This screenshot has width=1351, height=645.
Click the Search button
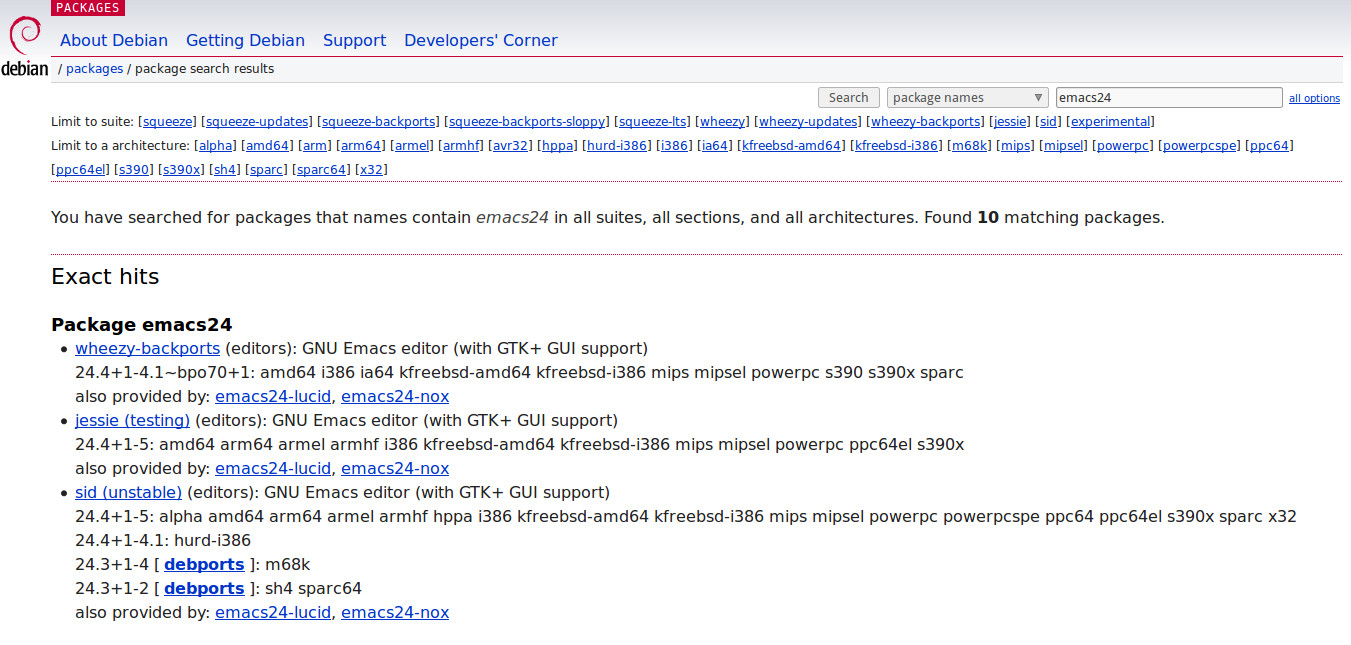pos(848,98)
